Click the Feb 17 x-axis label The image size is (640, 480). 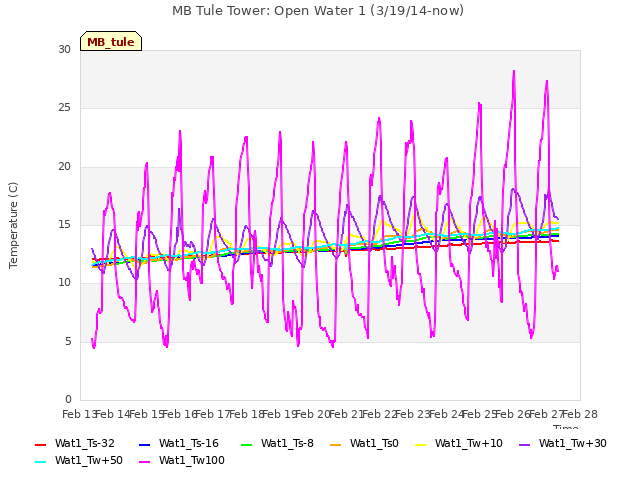click(x=213, y=414)
